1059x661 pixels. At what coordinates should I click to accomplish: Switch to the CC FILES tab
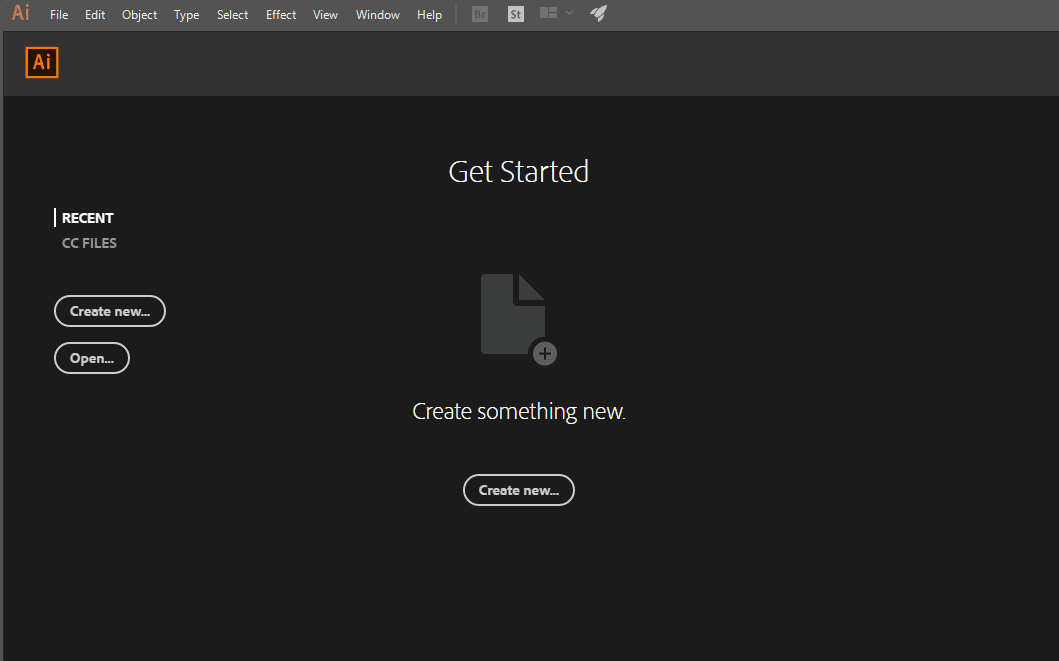(89, 243)
